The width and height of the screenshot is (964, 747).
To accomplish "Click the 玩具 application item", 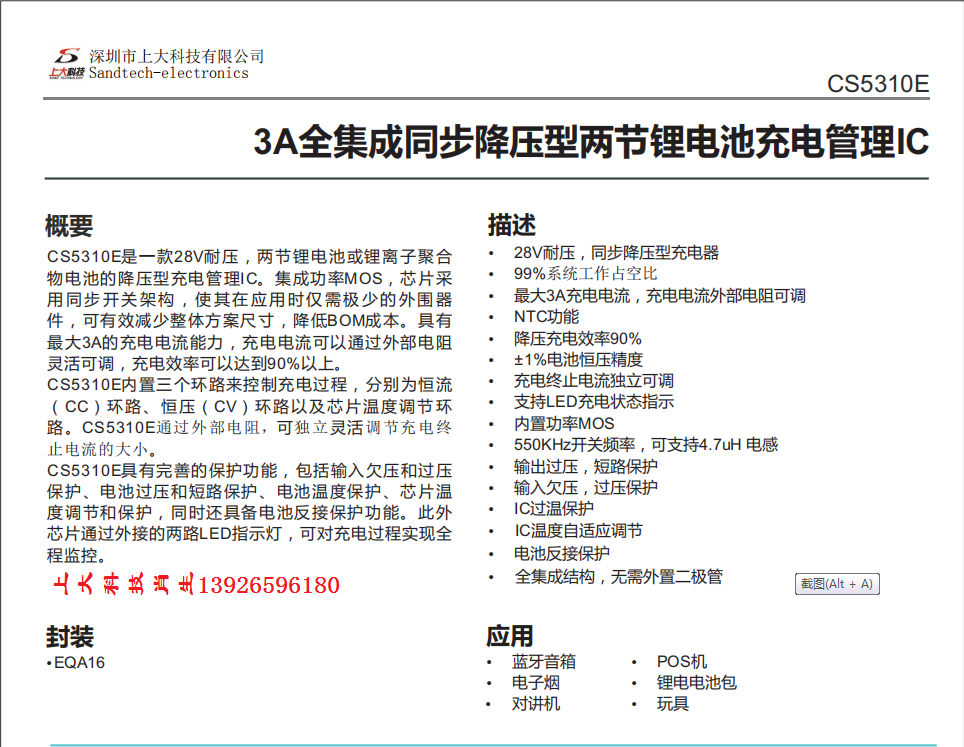I will point(672,704).
